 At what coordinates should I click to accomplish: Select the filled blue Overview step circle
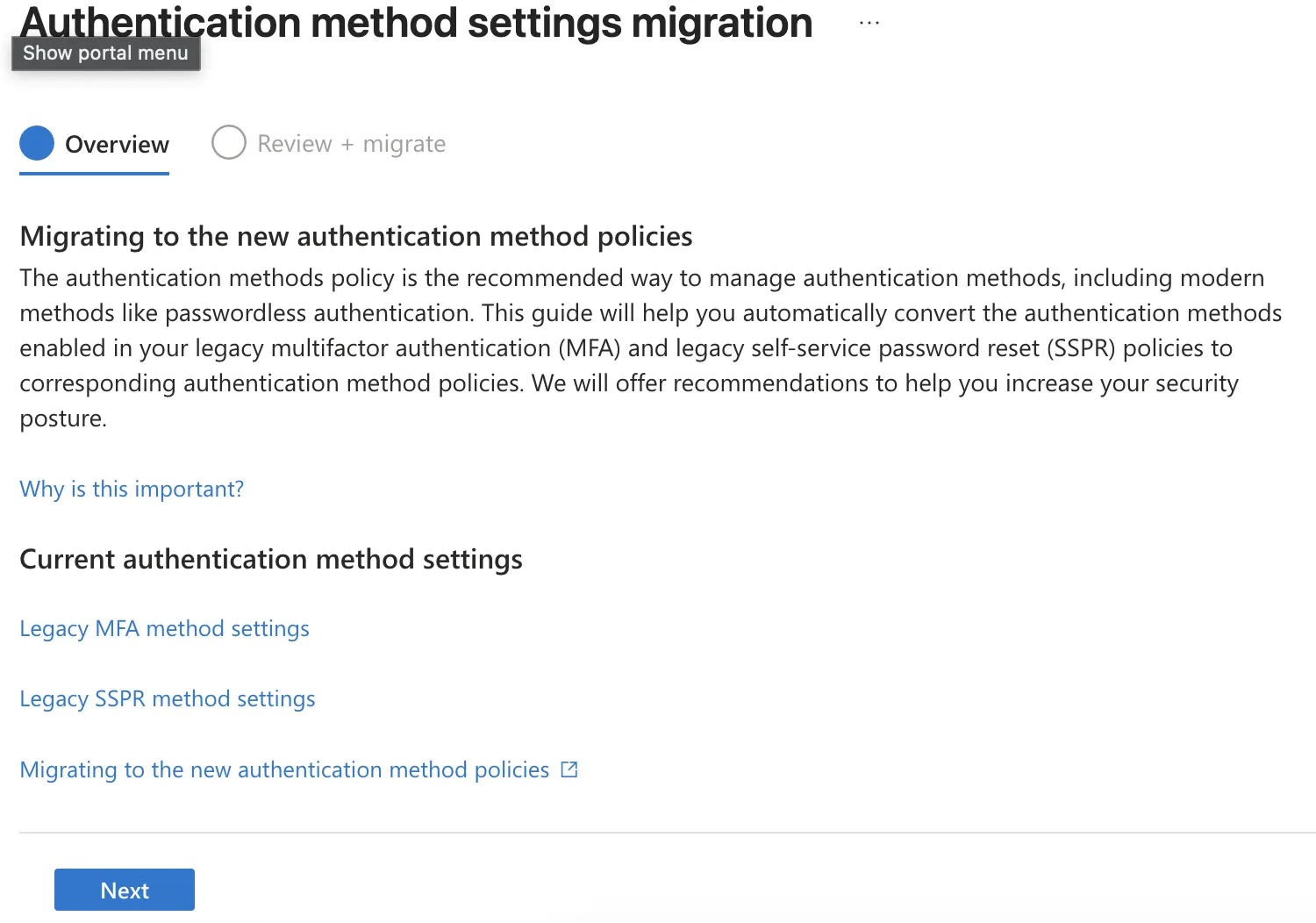(37, 143)
